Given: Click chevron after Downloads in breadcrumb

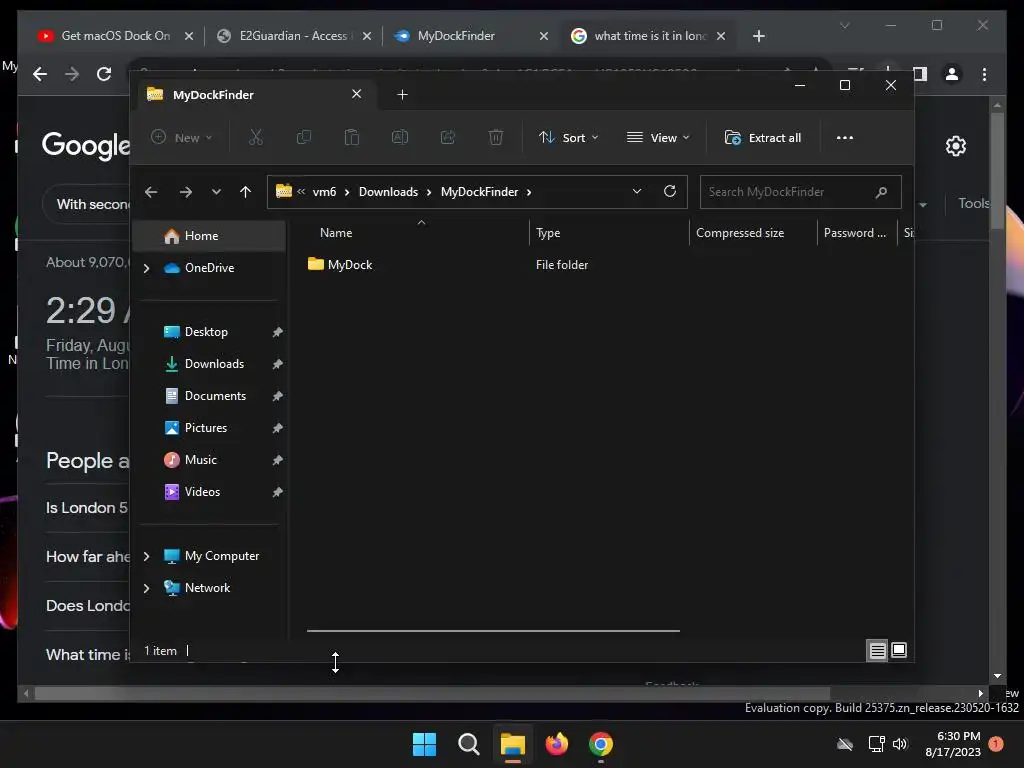Looking at the screenshot, I should (x=429, y=192).
